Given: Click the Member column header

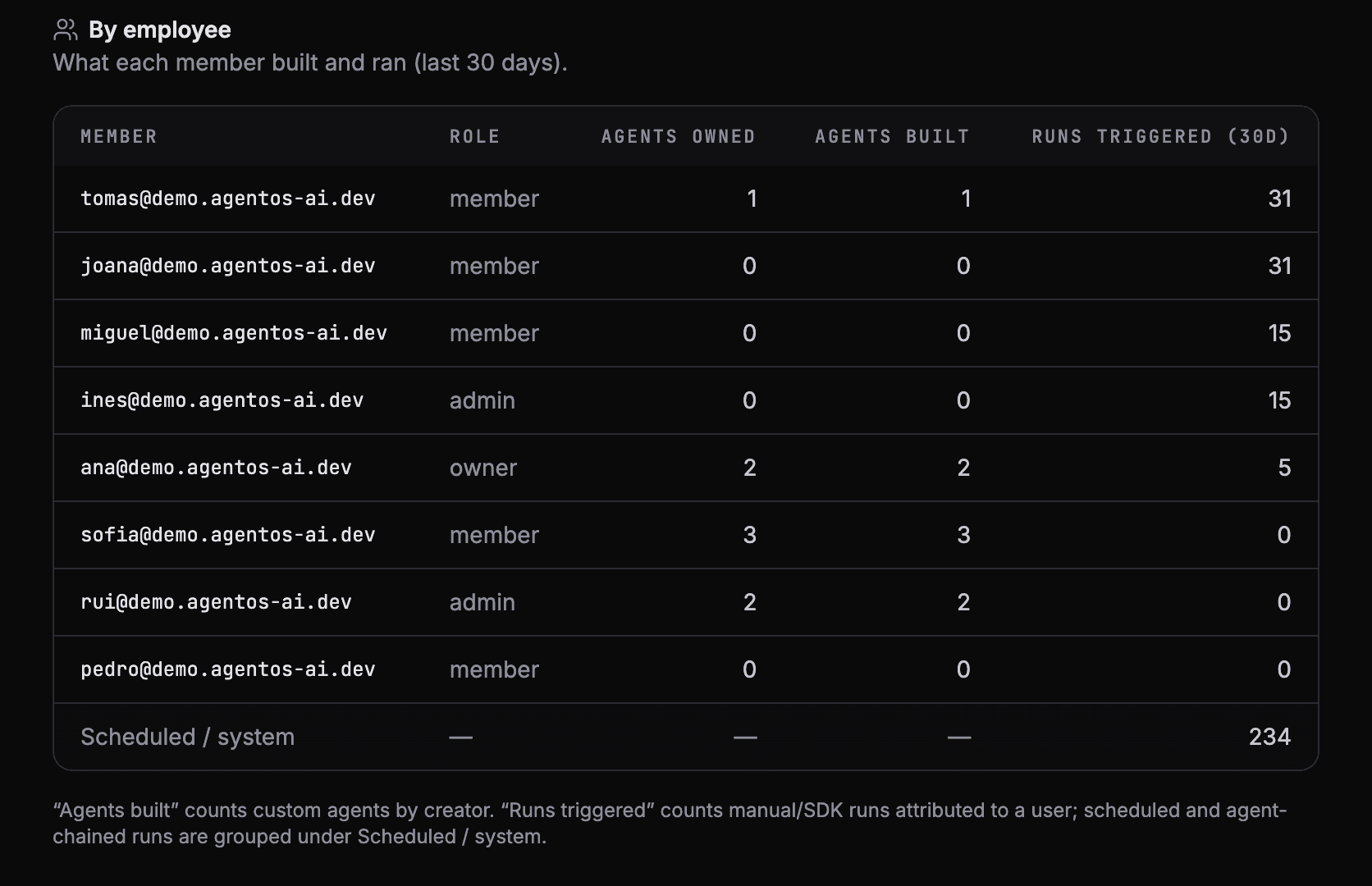Looking at the screenshot, I should click(x=119, y=136).
